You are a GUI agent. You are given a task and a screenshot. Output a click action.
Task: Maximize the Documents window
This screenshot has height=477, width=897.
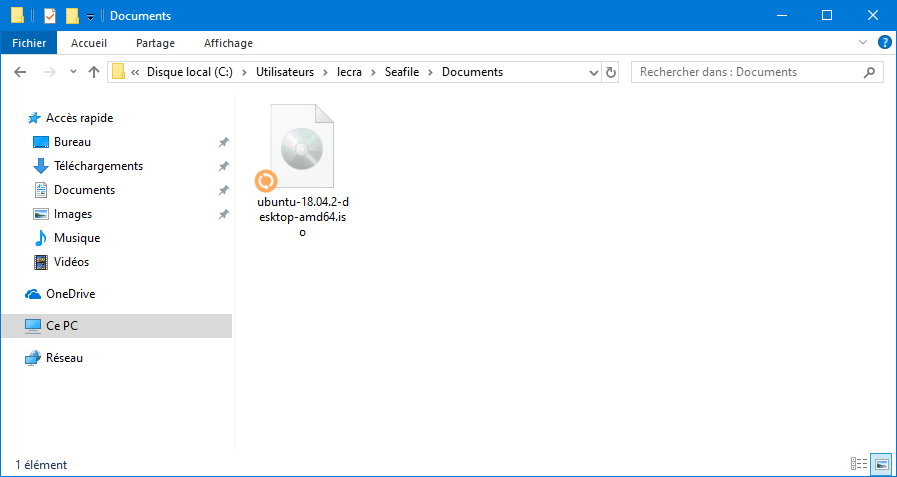point(827,15)
